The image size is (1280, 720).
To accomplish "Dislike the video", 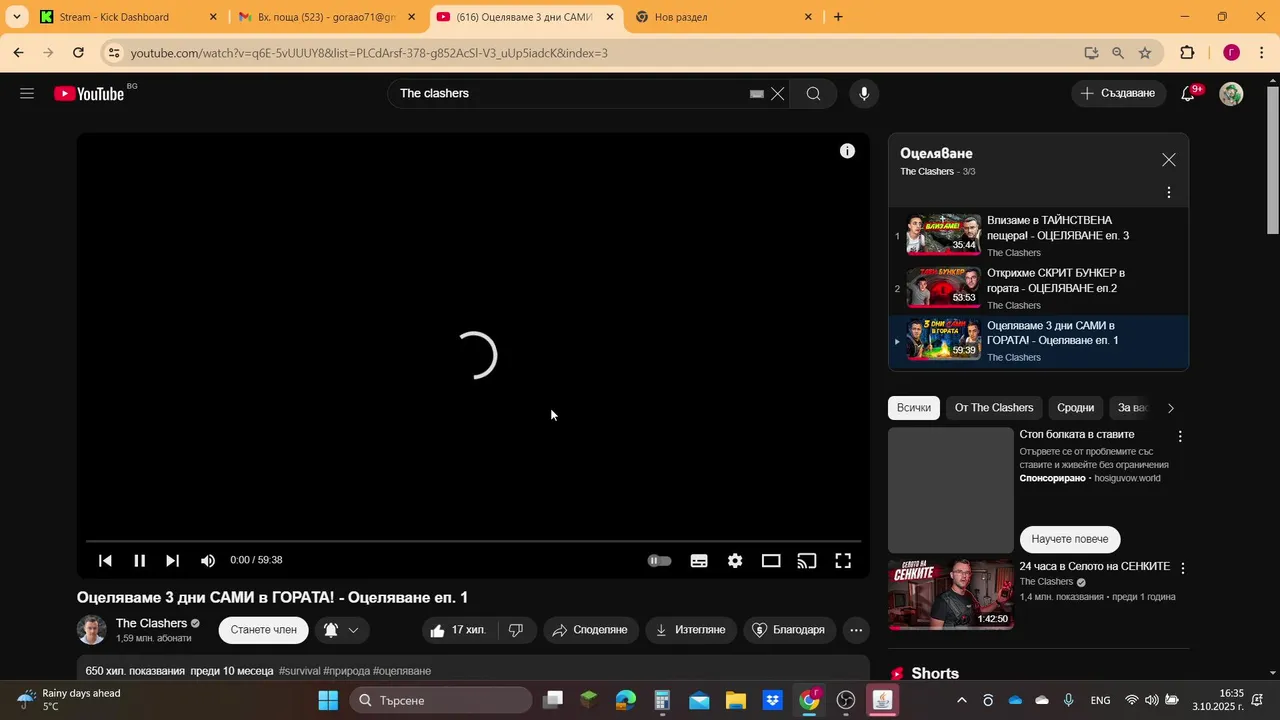I will (515, 630).
